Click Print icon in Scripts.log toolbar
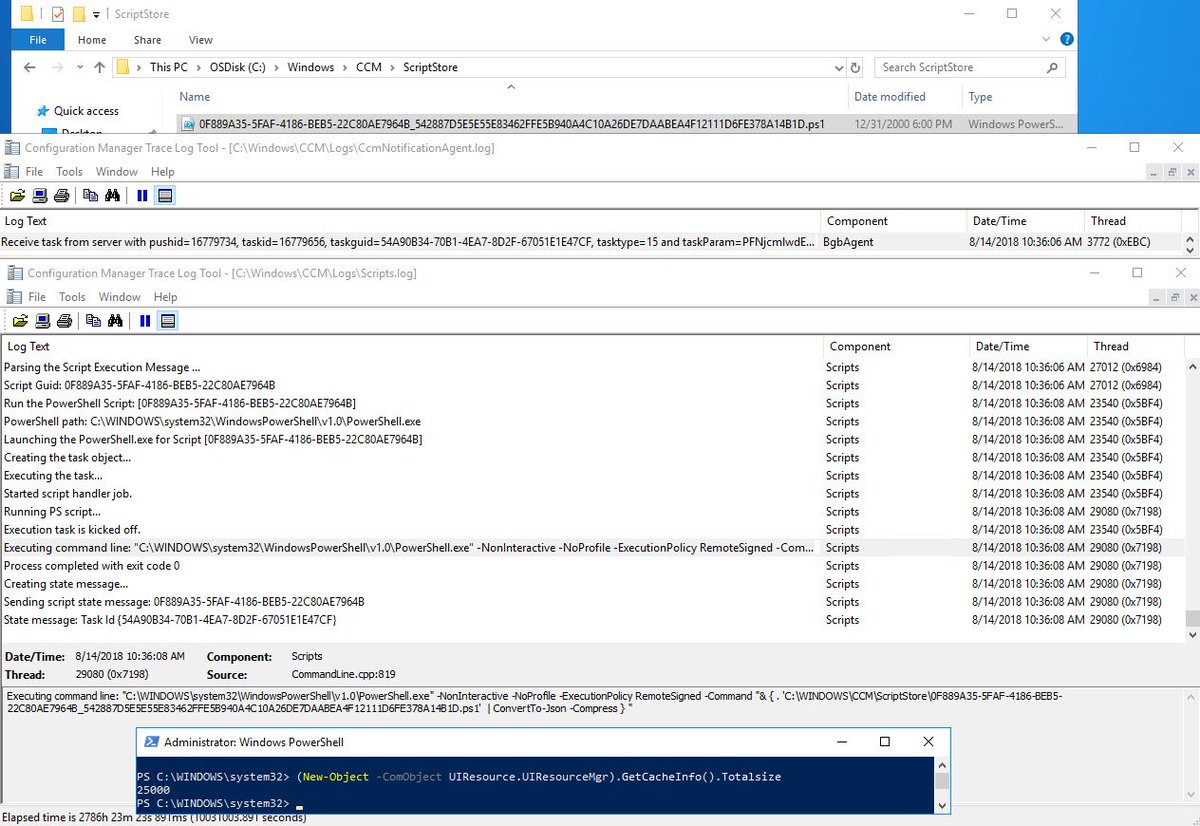Screen dimensions: 1200x826 [x=64, y=321]
